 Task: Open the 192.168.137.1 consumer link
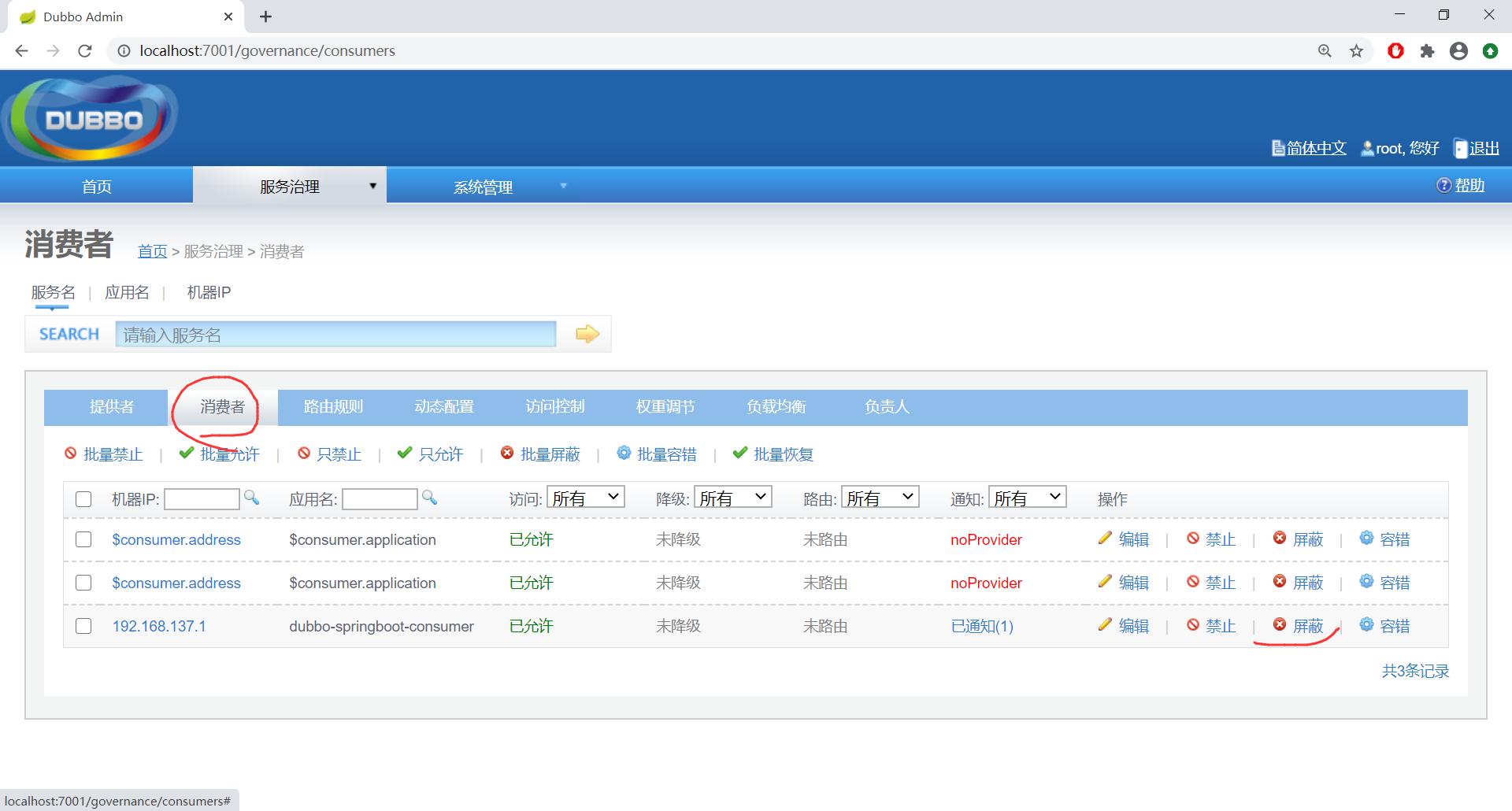(159, 627)
